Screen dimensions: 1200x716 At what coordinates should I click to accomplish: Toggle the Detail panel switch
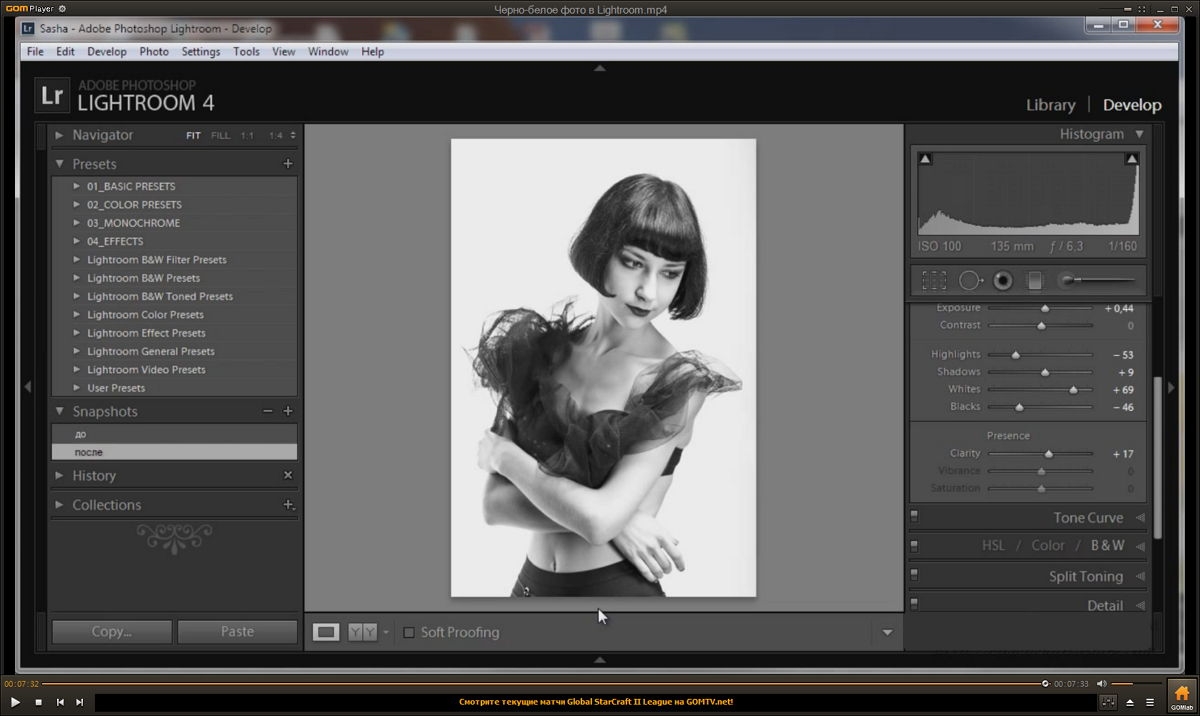coord(914,604)
